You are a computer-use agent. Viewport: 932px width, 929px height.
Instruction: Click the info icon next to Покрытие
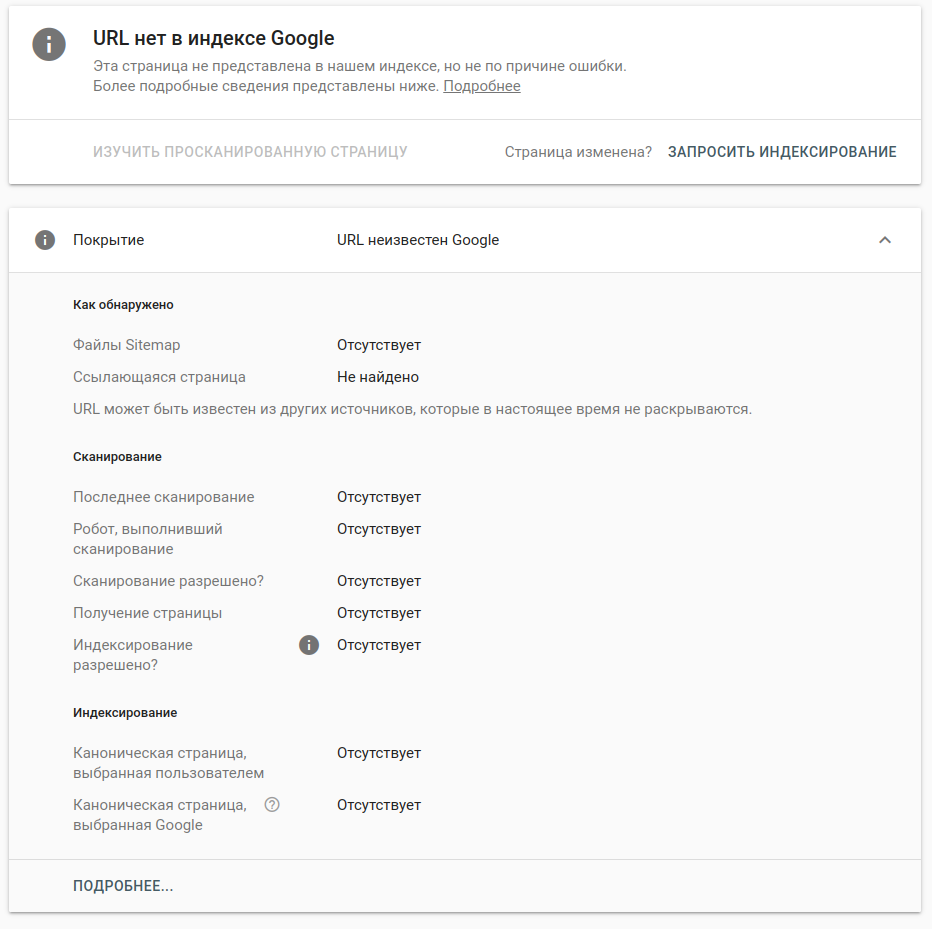44,240
